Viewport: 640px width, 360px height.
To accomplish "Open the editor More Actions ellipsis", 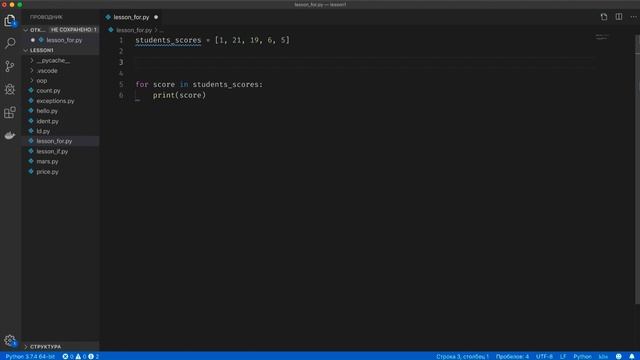I will [633, 17].
